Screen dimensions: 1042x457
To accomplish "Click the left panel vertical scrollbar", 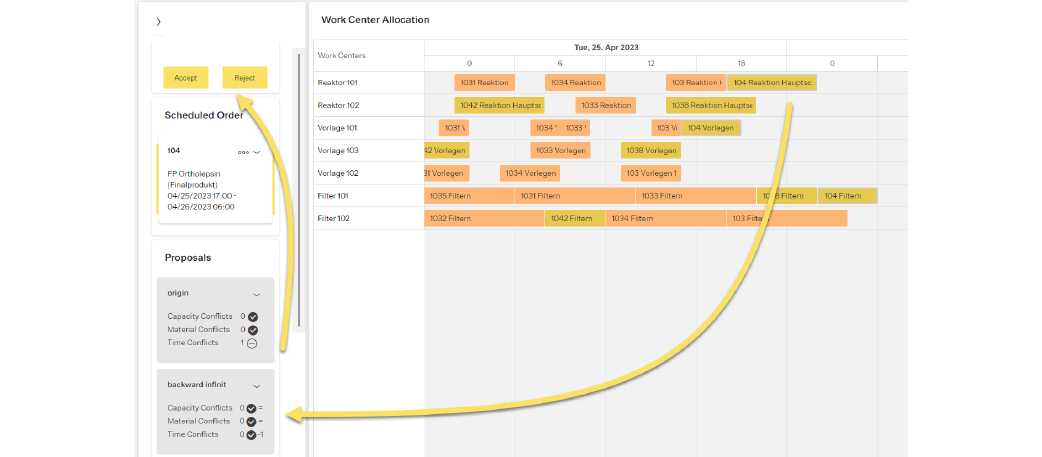I will (x=300, y=180).
